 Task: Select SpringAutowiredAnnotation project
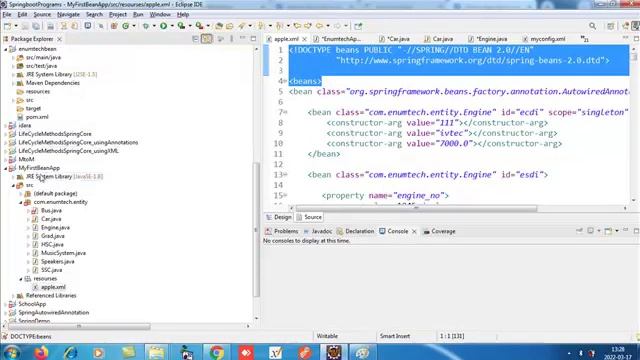click(53, 313)
